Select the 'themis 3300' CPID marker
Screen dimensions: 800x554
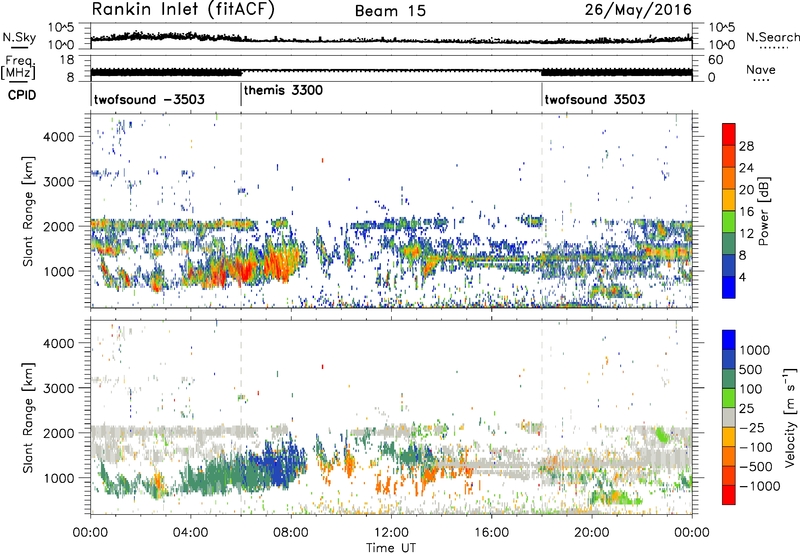(x=283, y=90)
